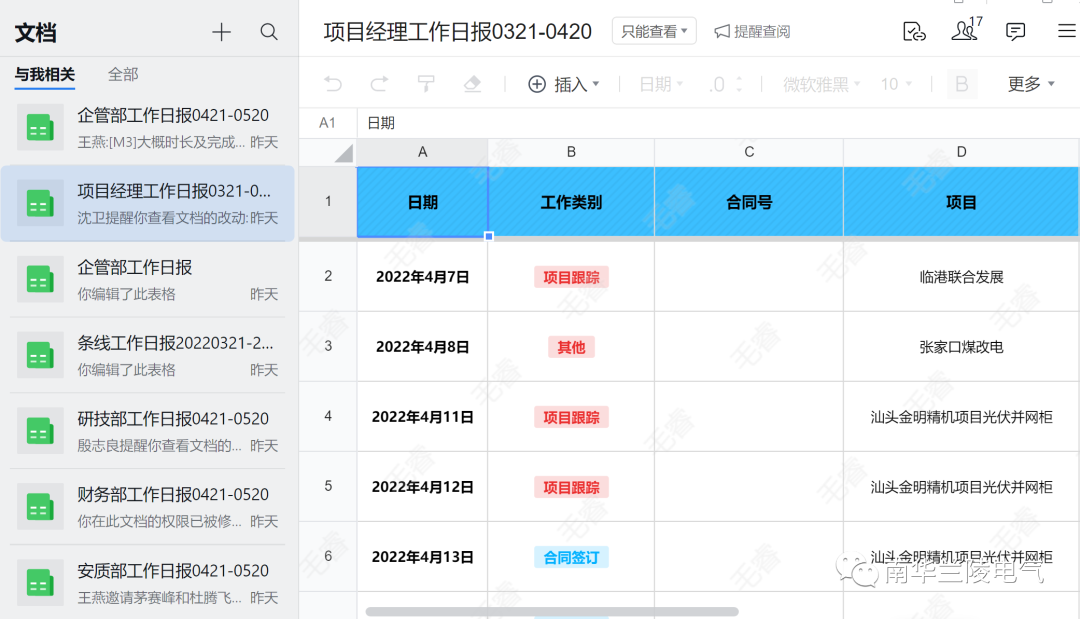
Task: Click the eraser clear-format icon
Action: pyautogui.click(x=473, y=85)
